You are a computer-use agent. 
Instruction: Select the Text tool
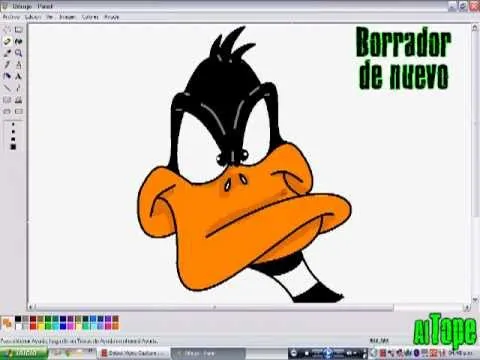[x=19, y=76]
